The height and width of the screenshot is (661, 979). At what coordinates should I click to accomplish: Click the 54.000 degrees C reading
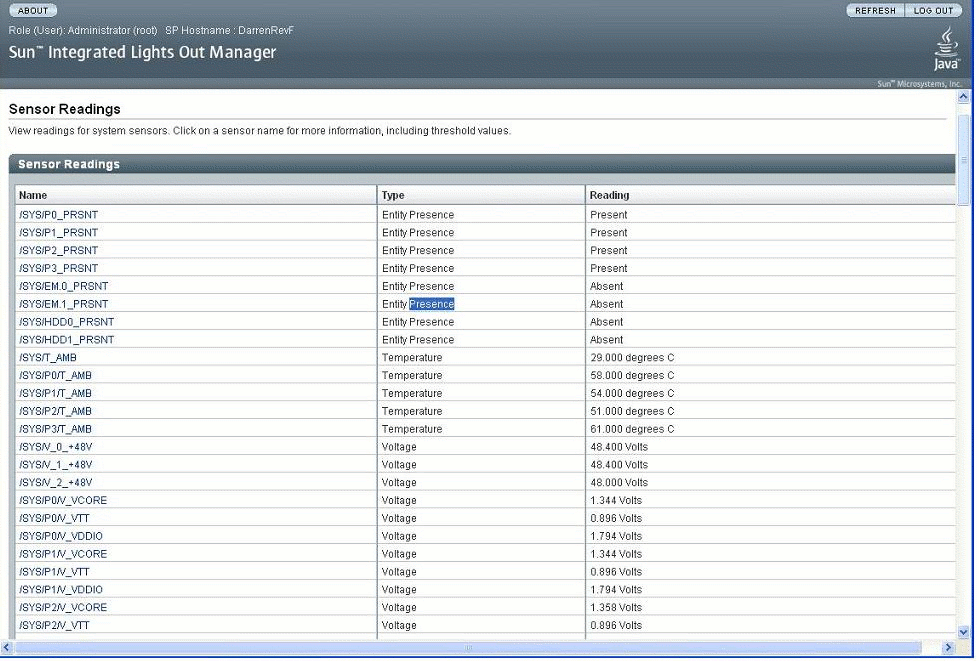[632, 393]
